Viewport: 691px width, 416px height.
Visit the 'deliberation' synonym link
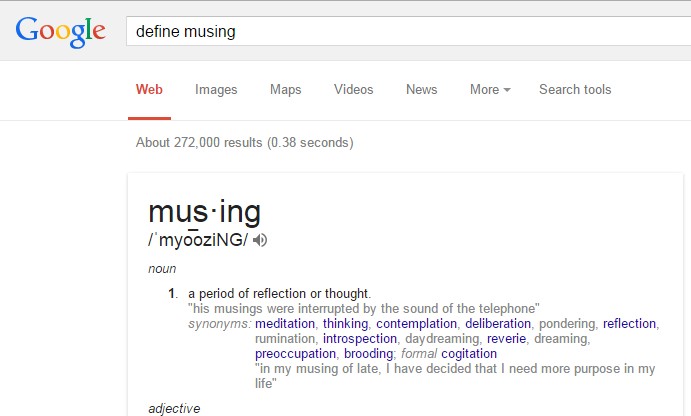(499, 324)
